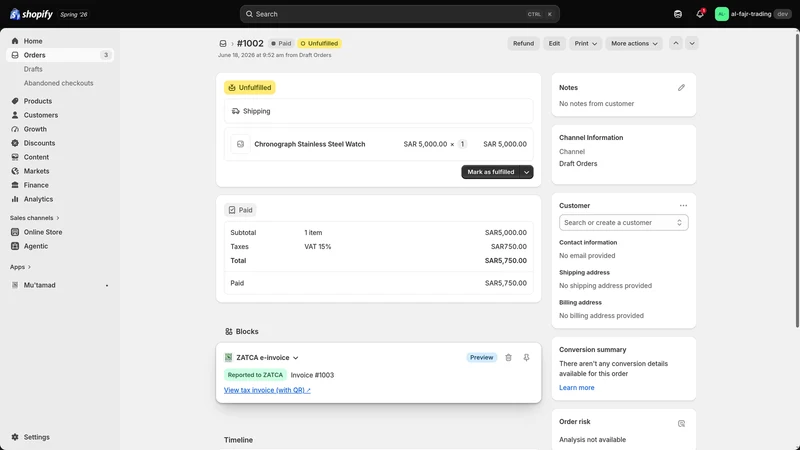The height and width of the screenshot is (450, 800).
Task: Open the Customer section three-dot menu
Action: click(683, 206)
